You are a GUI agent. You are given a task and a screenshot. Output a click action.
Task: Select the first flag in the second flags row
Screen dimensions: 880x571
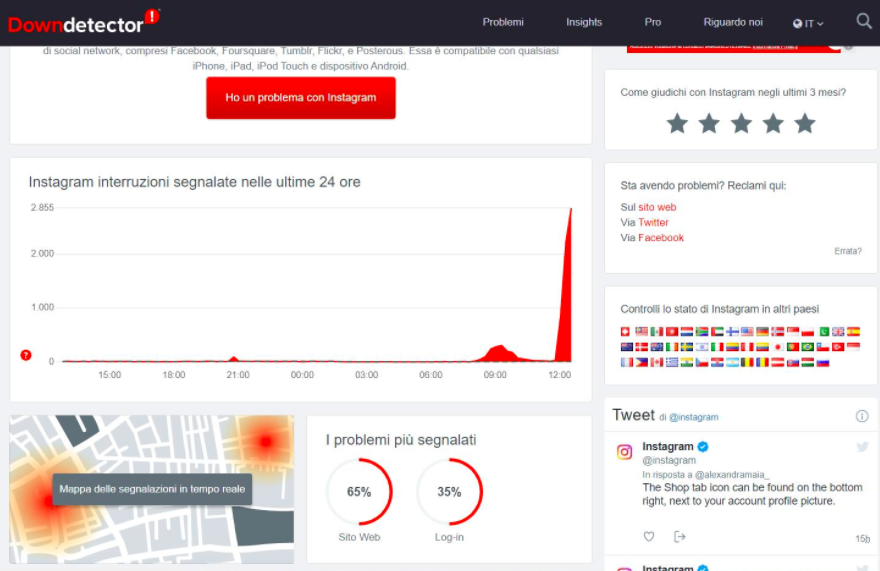point(627,347)
